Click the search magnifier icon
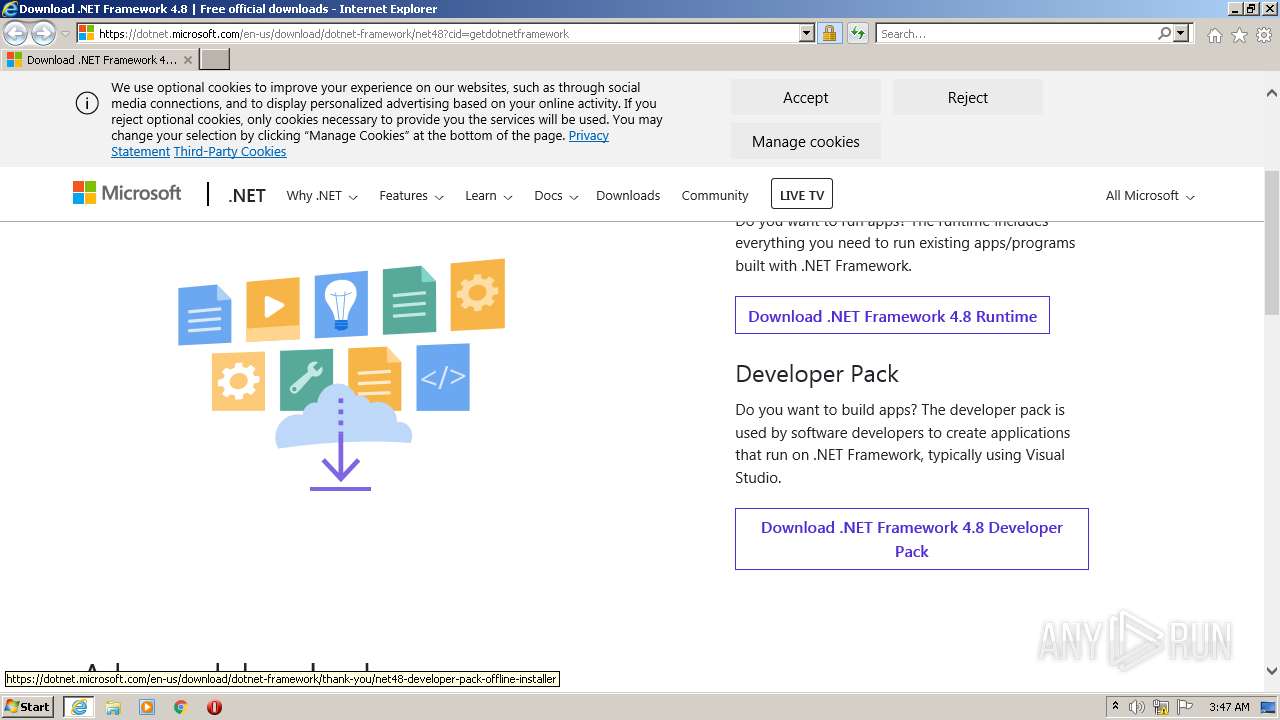Viewport: 1280px width, 720px height. point(1164,33)
